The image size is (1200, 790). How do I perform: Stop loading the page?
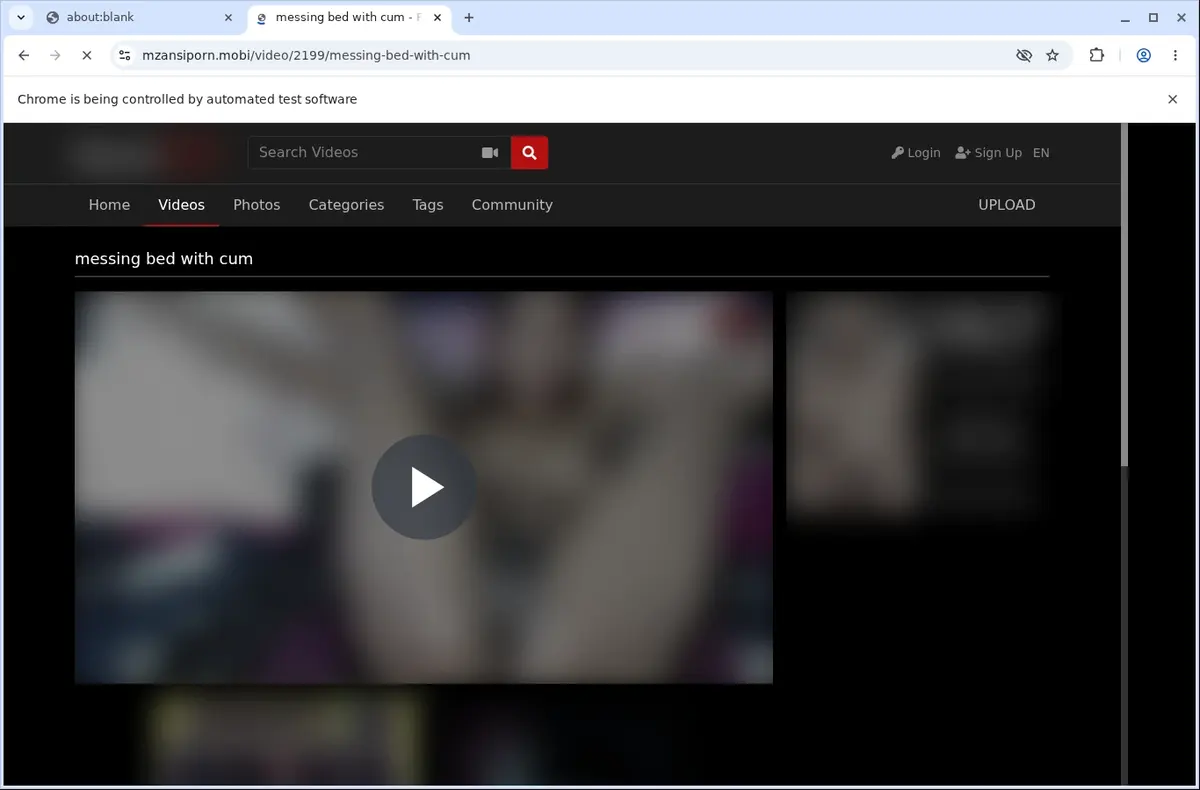point(87,56)
